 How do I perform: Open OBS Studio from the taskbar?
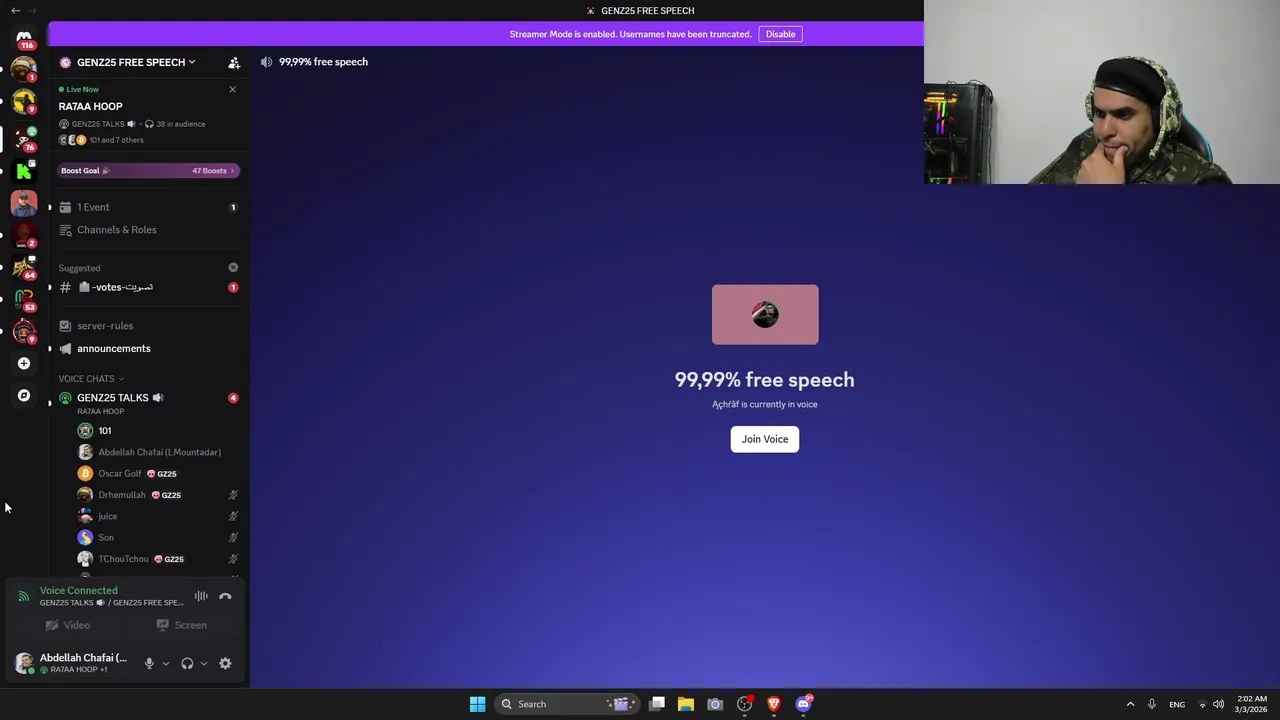pos(744,704)
